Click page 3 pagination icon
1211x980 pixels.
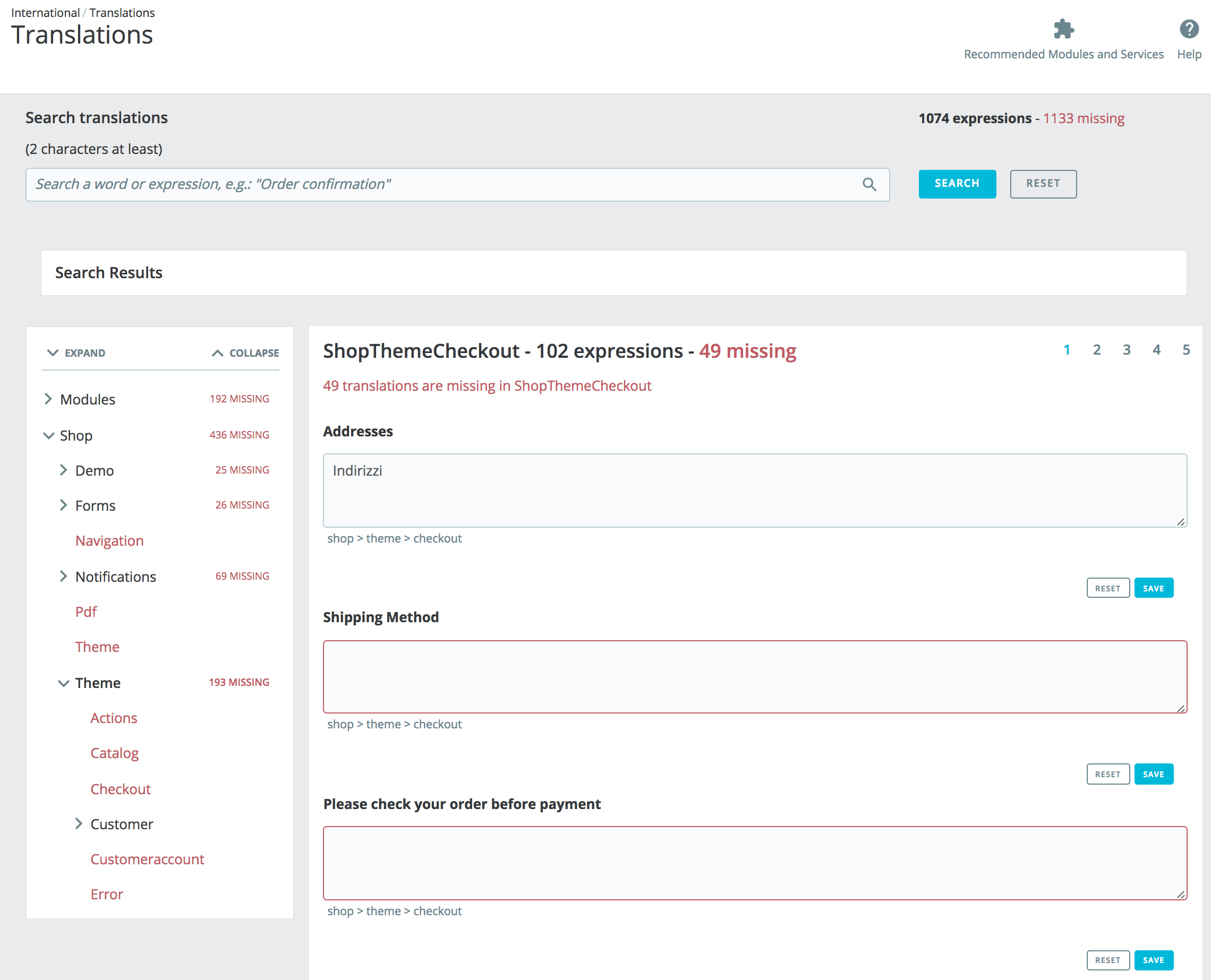(1126, 350)
